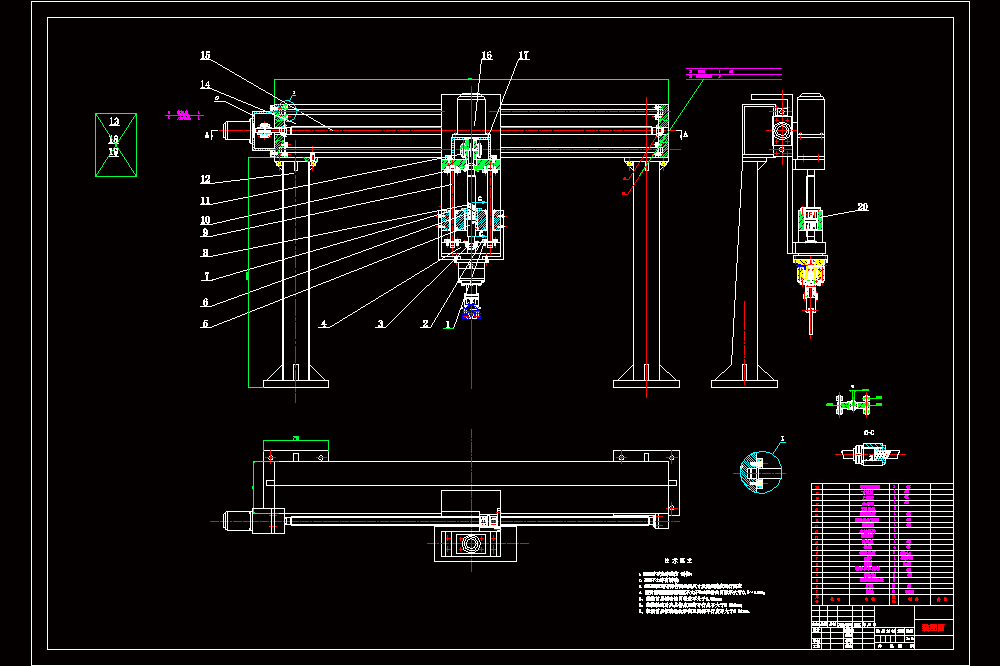
Task: Click the green crossed box with numbers 13, 18, 19
Action: tap(116, 145)
